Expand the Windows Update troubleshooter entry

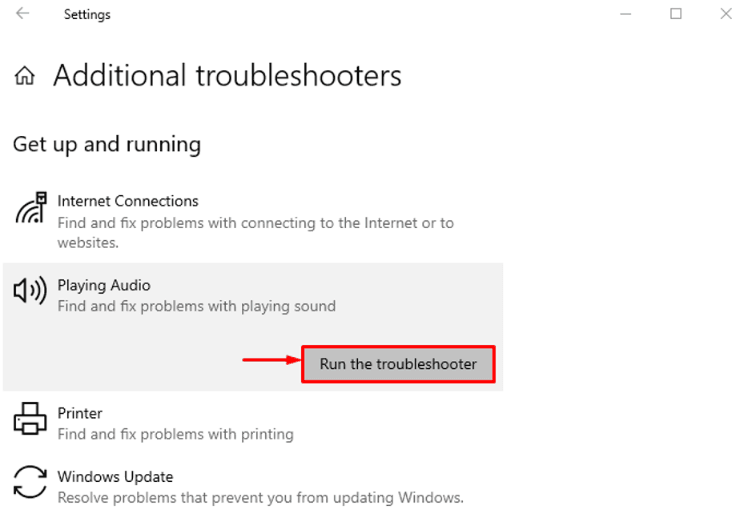point(115,477)
